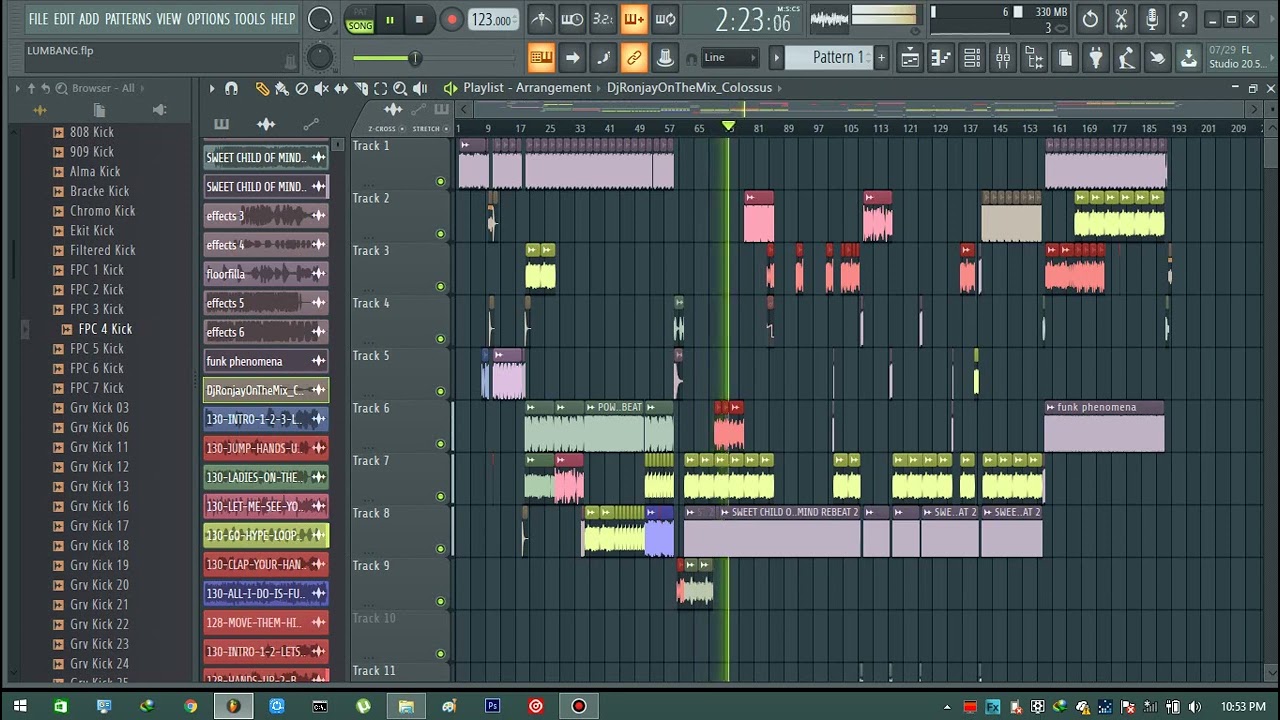The width and height of the screenshot is (1280, 720).
Task: Open the TOOLS menu
Action: (250, 19)
